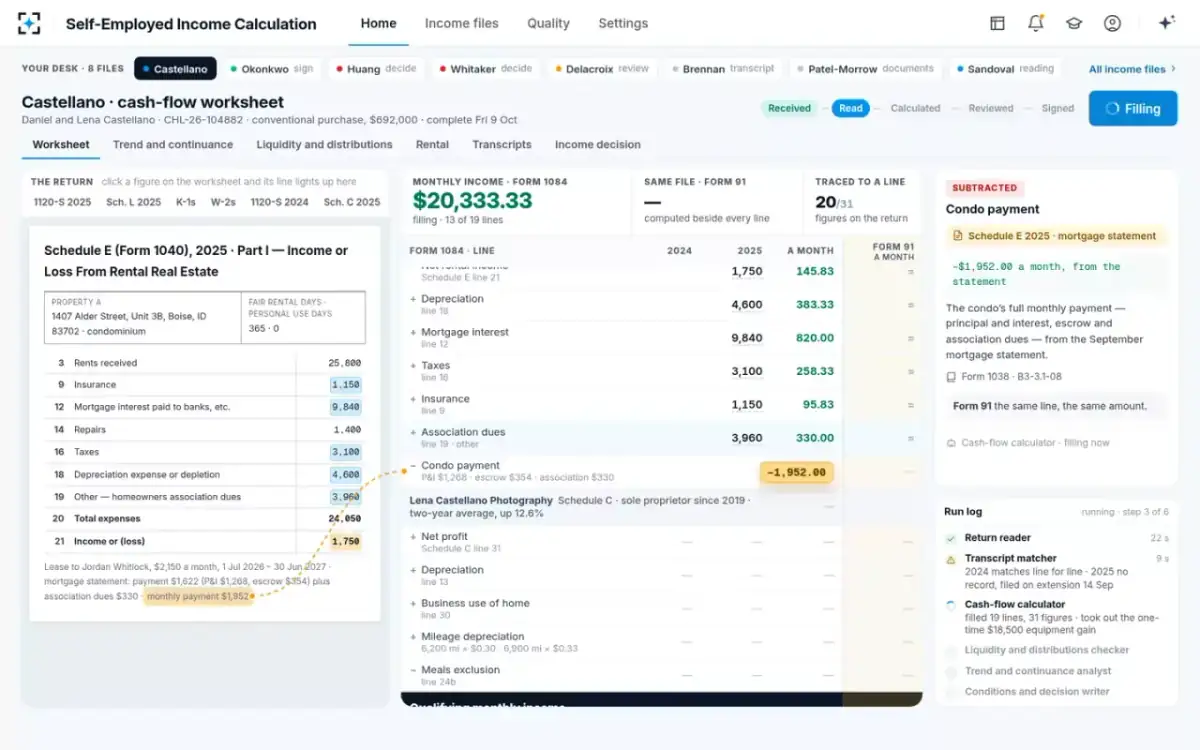Switch to Liquidity and distributions tab
This screenshot has height=750, width=1200.
[324, 145]
